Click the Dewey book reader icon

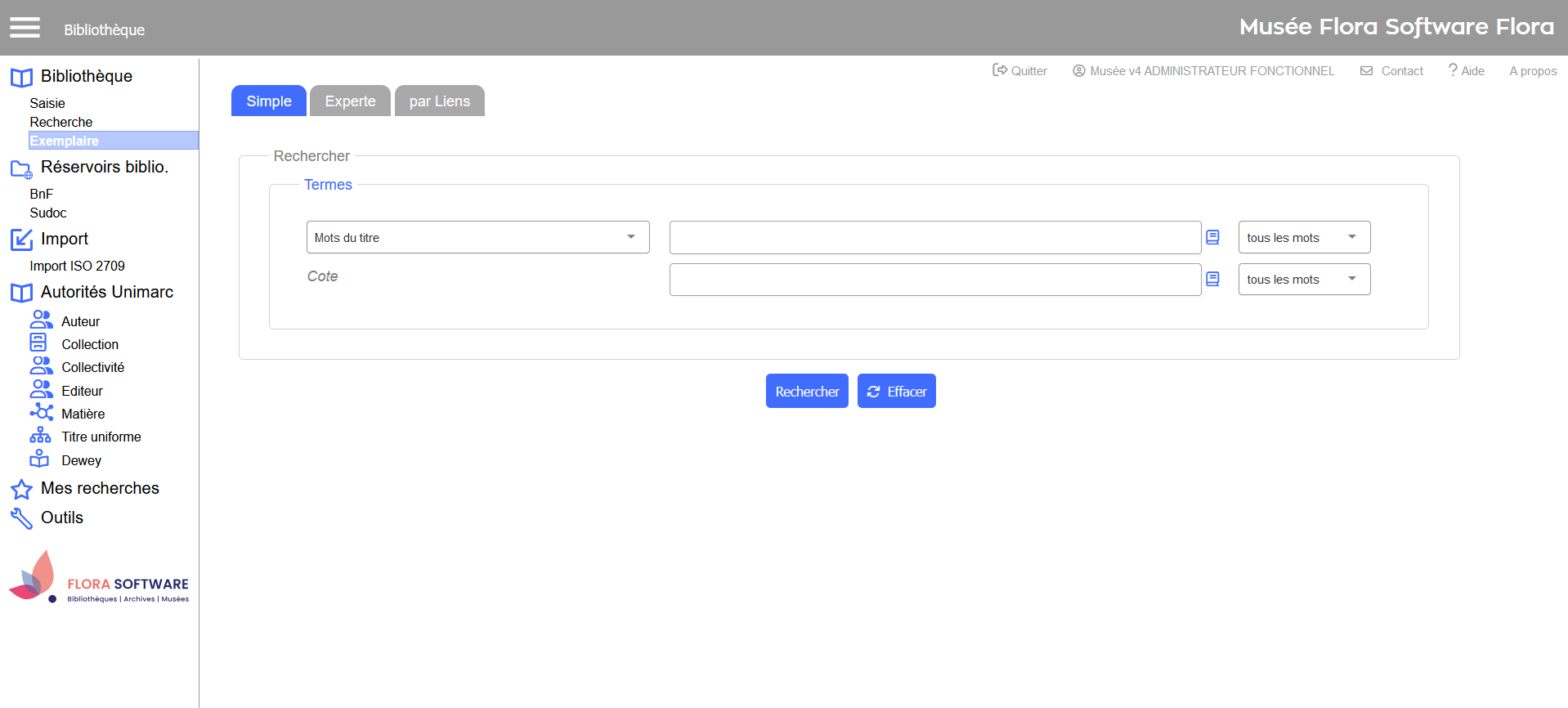coord(39,459)
